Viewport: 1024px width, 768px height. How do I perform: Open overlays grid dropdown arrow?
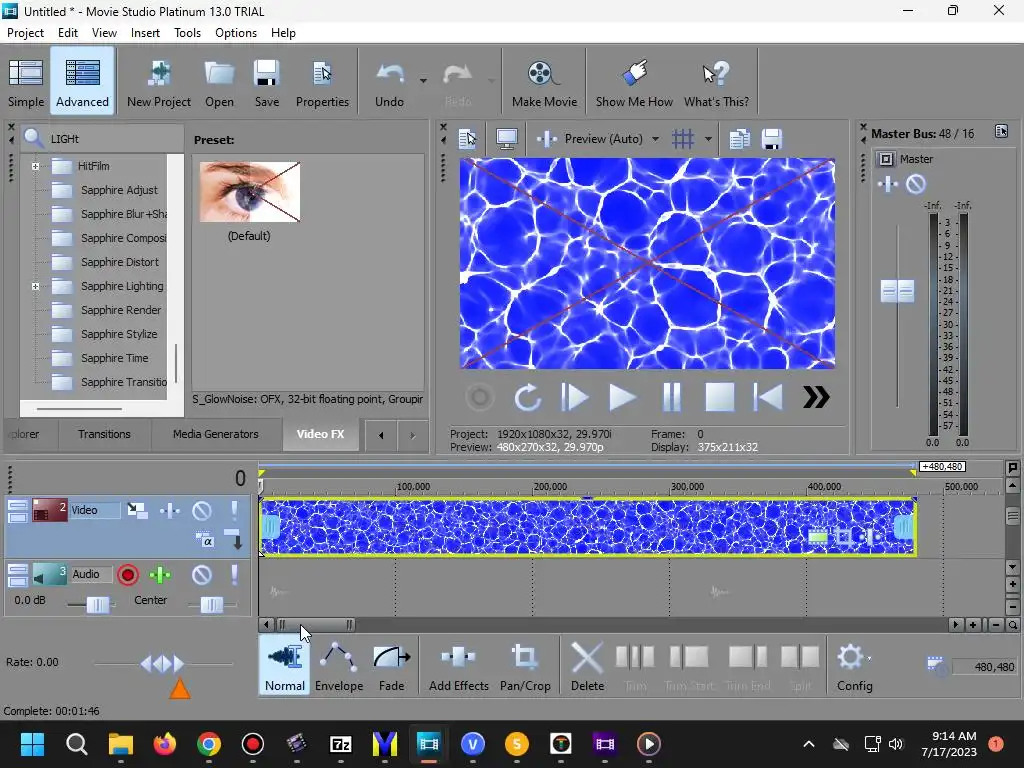708,139
